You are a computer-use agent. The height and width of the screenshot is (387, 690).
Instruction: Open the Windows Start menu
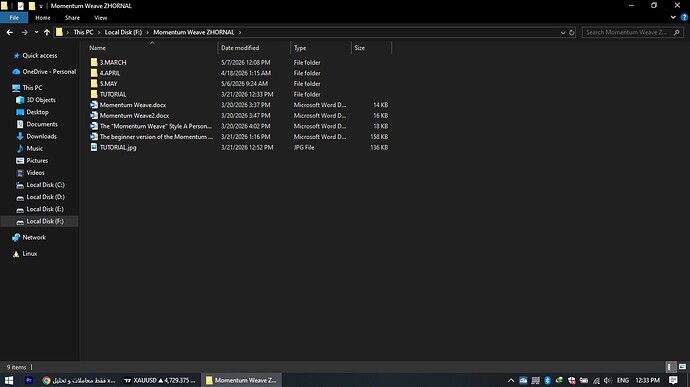pyautogui.click(x=9, y=380)
